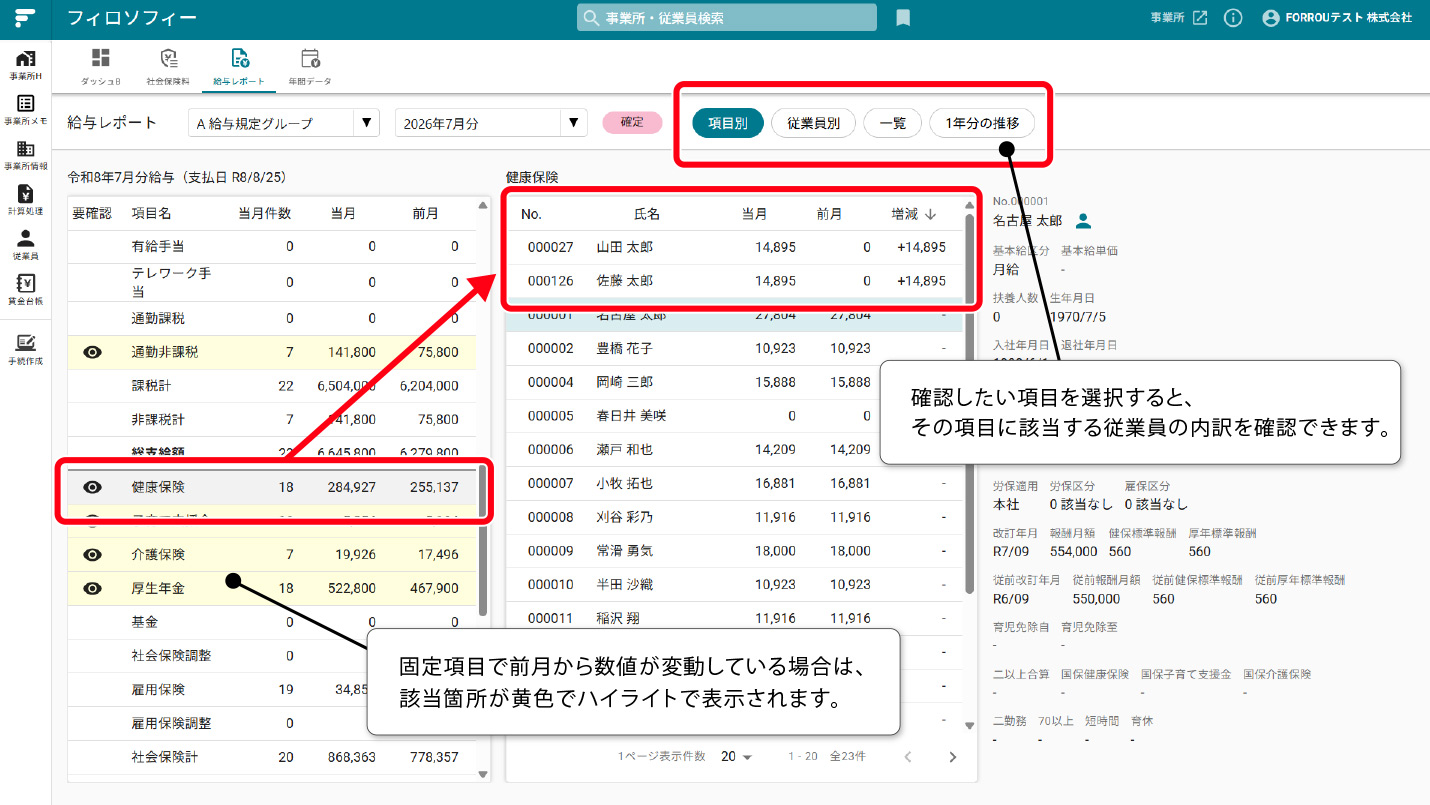Switch to the 社会保険料 tab
Screen dimensions: 1430x805
(x=168, y=66)
